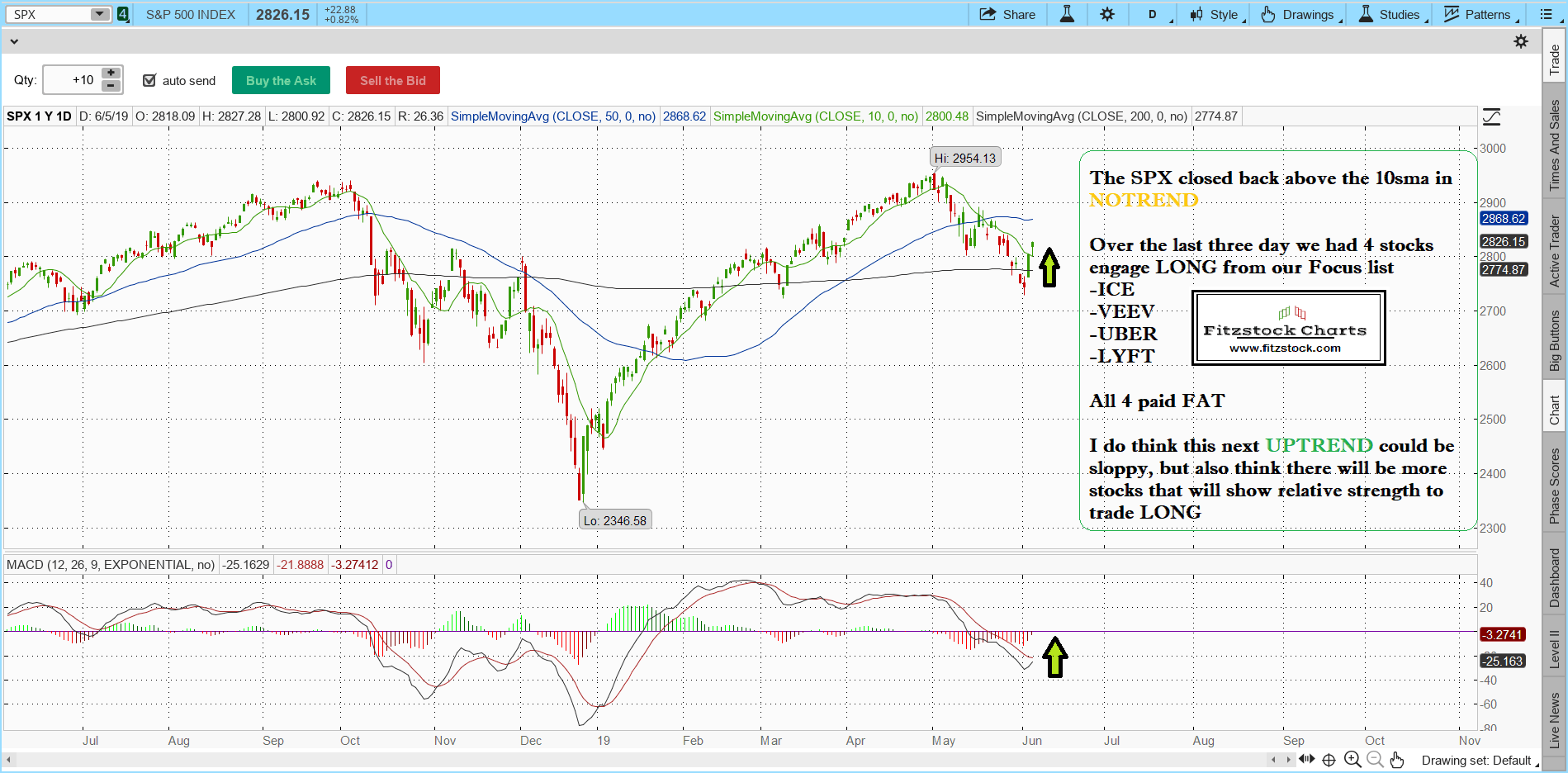Click the Sell the Bid button
1568x773 pixels.
pos(392,80)
